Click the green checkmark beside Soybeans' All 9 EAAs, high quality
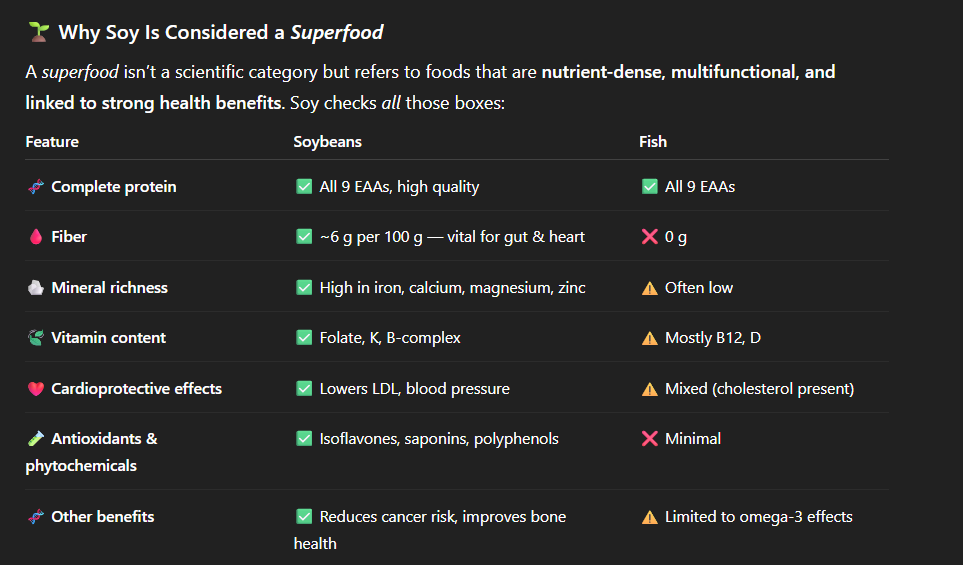963x565 pixels. 304,187
